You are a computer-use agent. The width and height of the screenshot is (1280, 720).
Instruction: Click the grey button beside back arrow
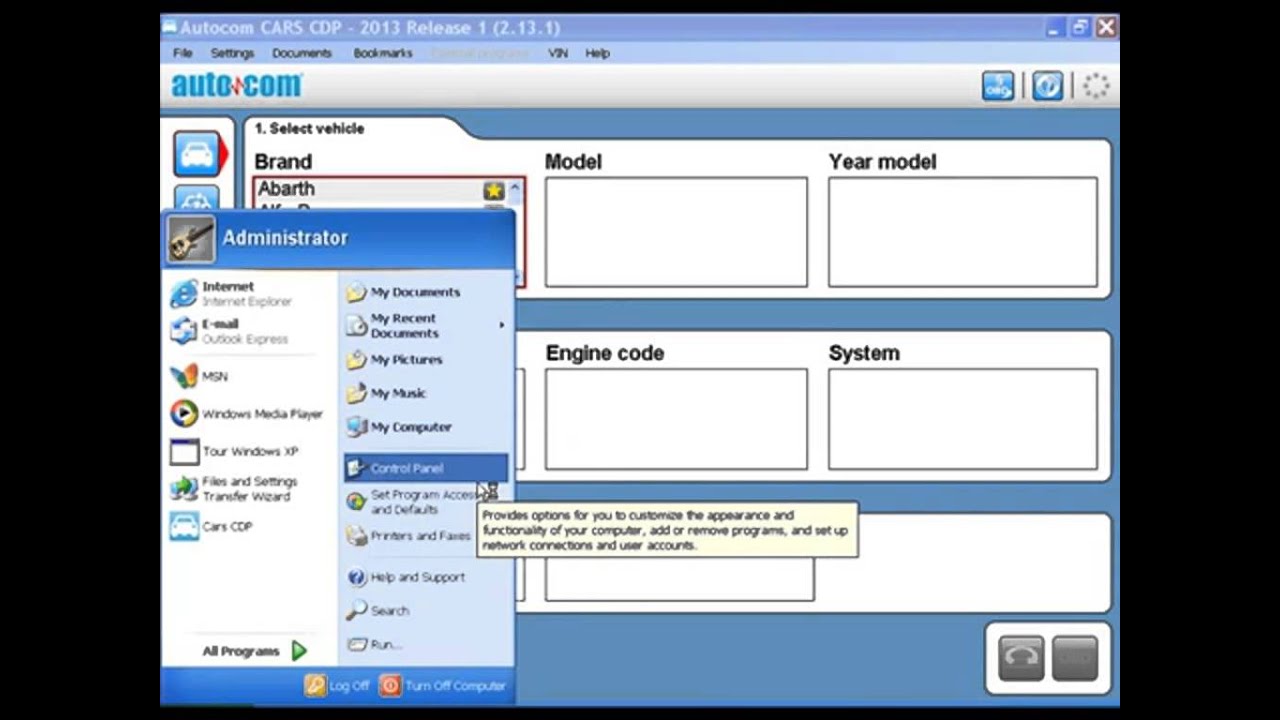(1075, 659)
